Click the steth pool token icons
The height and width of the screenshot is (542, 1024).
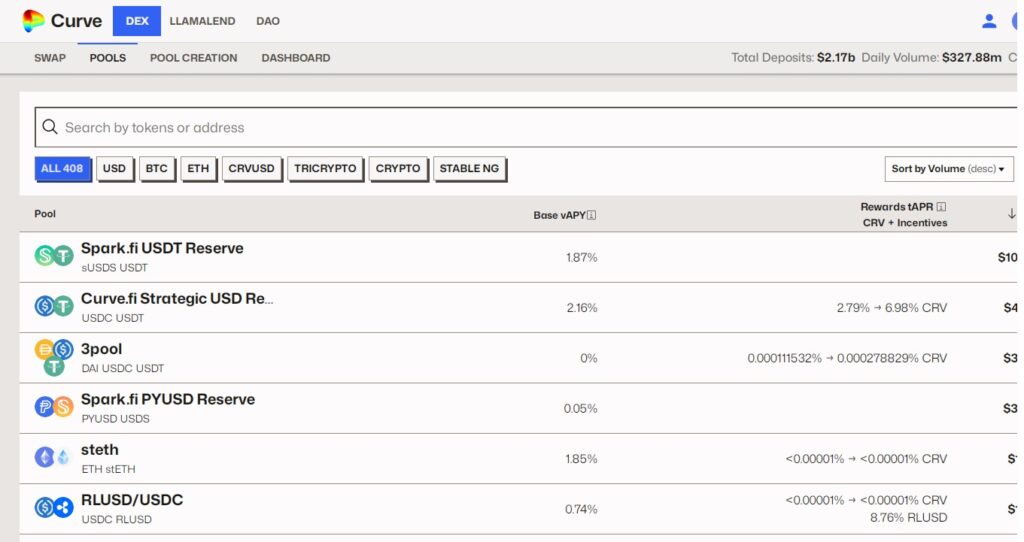[x=54, y=458]
